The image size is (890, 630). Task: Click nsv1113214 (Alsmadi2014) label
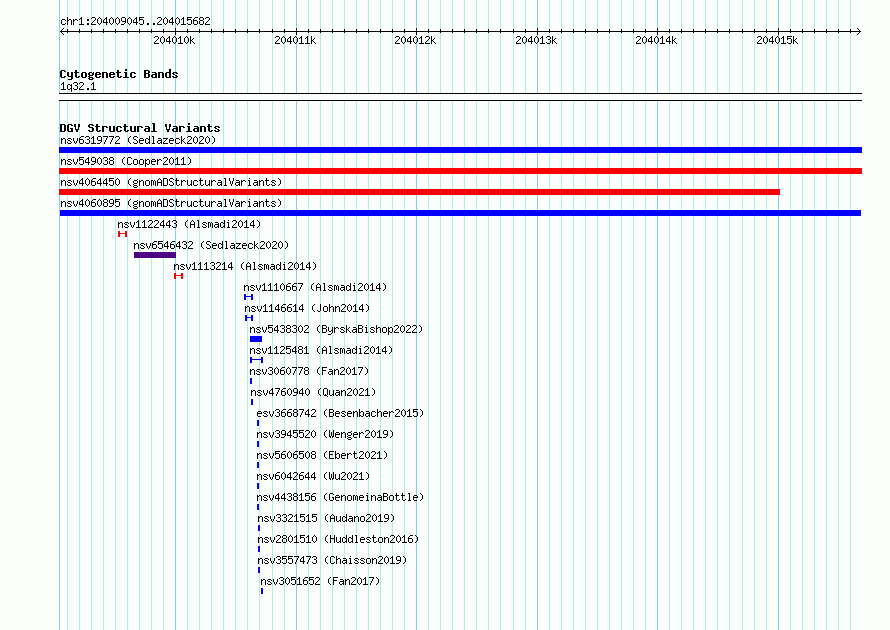pos(245,266)
